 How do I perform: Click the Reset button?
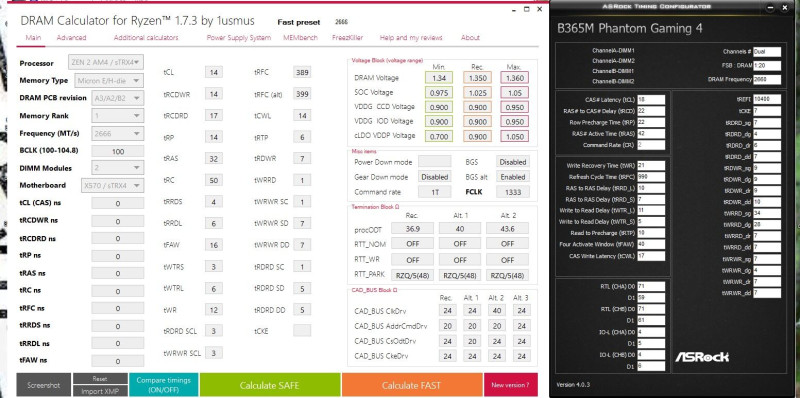[x=100, y=379]
